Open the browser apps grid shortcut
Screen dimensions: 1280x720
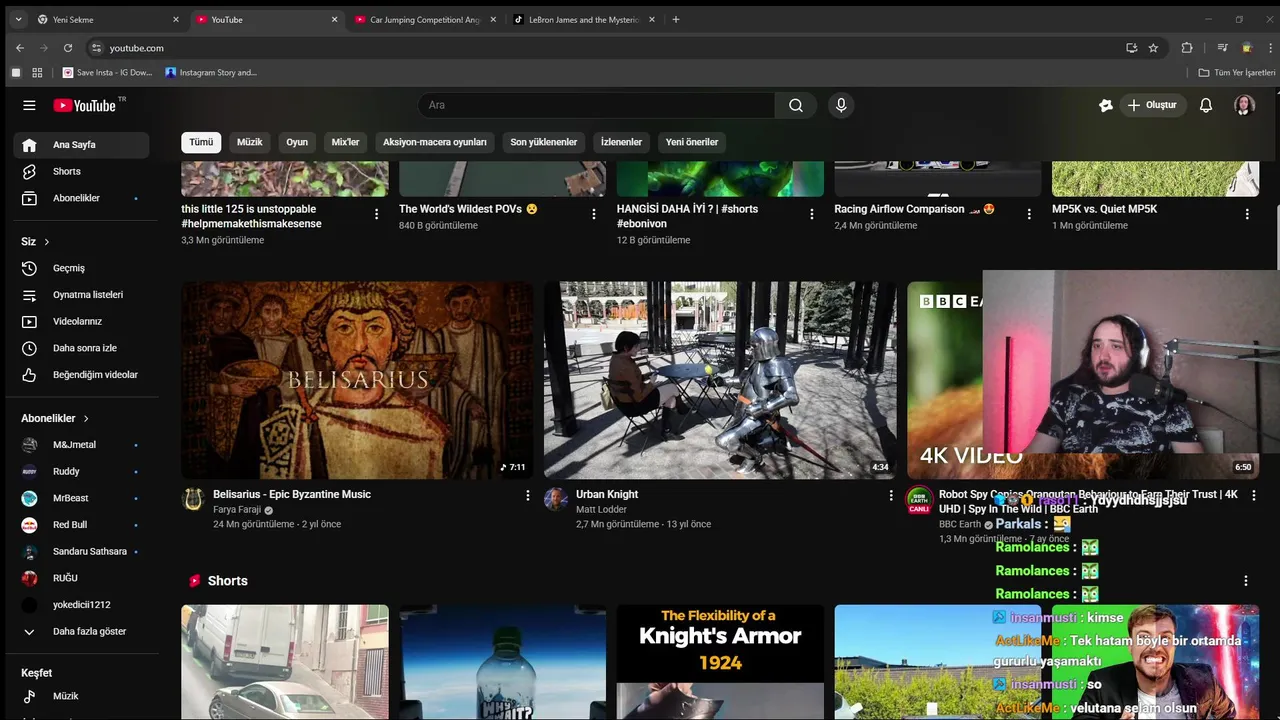37,73
